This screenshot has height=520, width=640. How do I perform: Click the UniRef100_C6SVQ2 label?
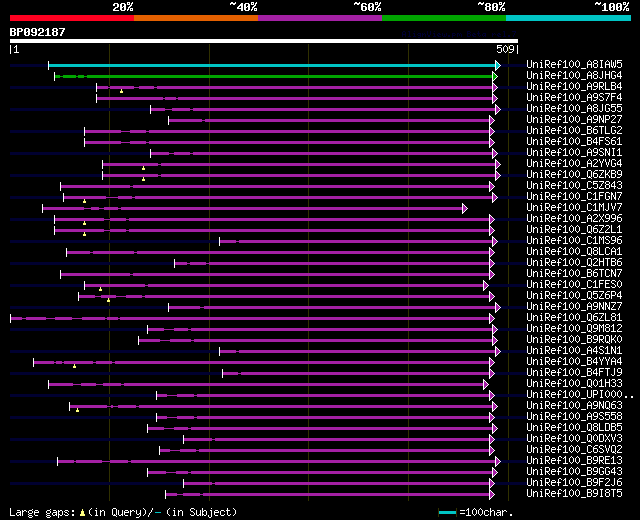[x=574, y=450]
